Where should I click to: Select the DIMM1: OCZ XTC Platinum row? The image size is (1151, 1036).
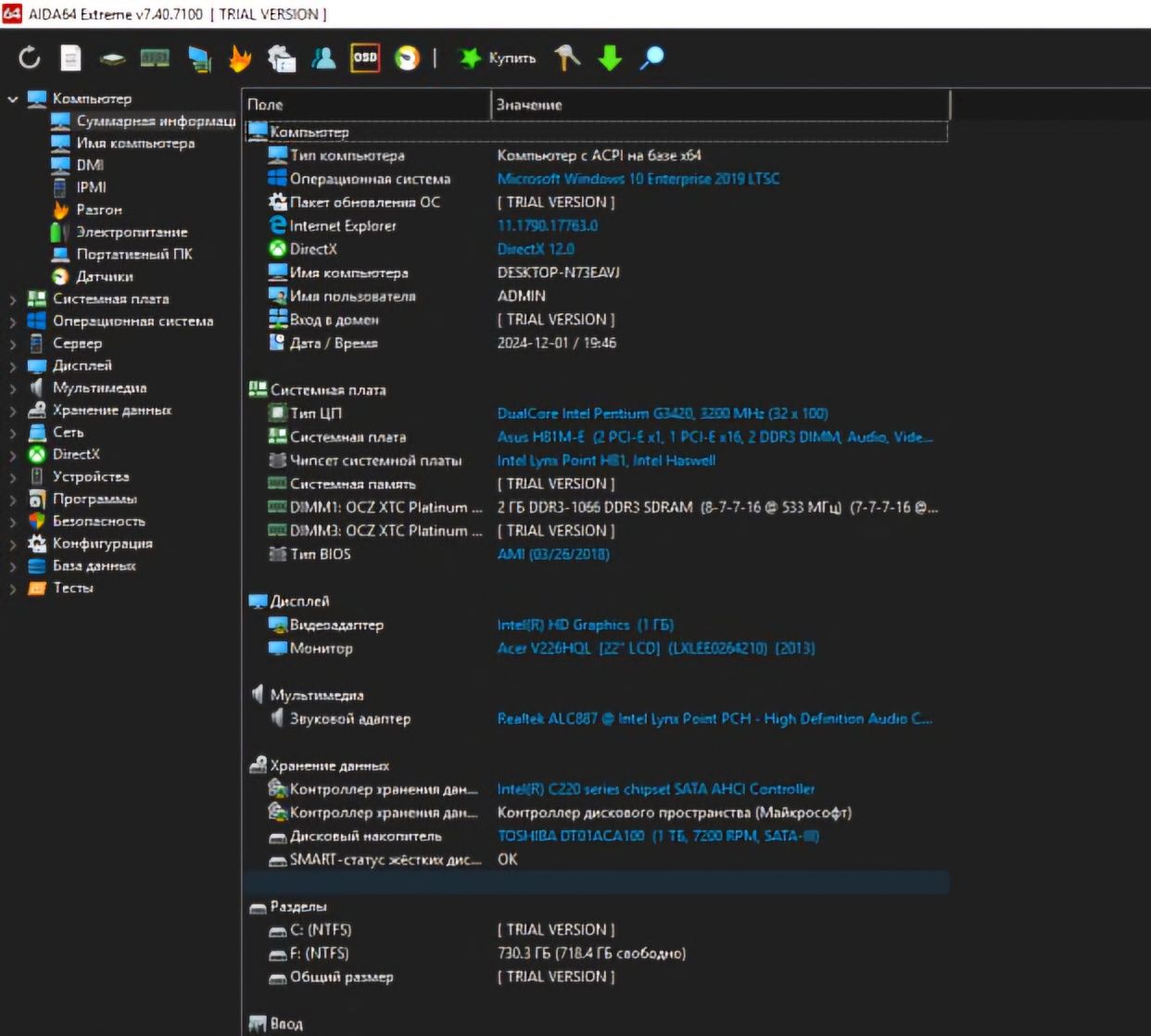coord(596,508)
